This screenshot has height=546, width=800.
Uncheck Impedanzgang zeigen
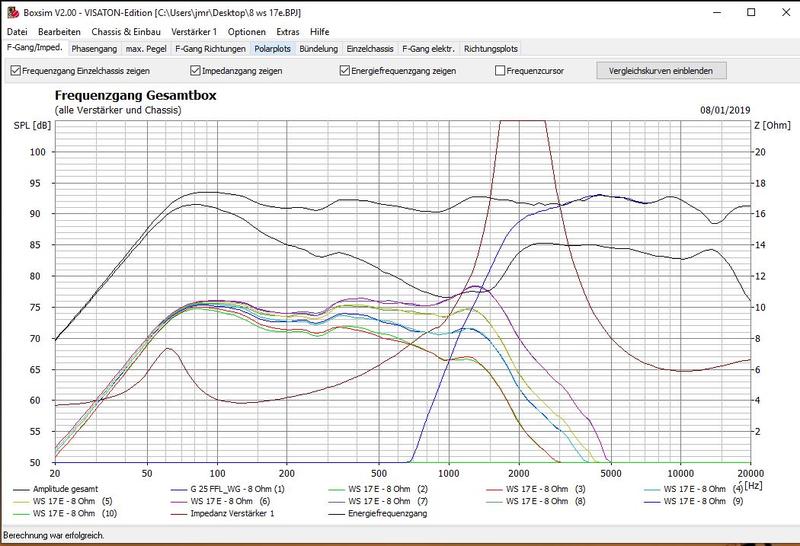196,71
